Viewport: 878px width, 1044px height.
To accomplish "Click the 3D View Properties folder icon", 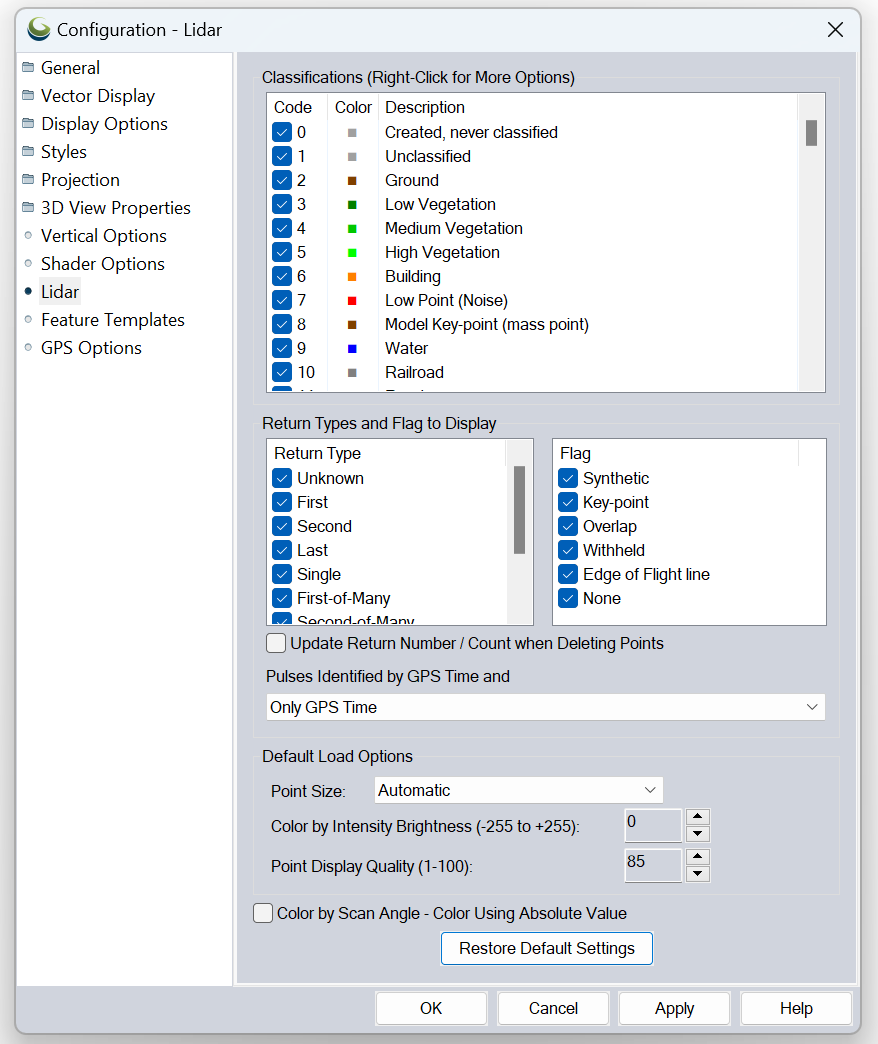I will pyautogui.click(x=28, y=208).
